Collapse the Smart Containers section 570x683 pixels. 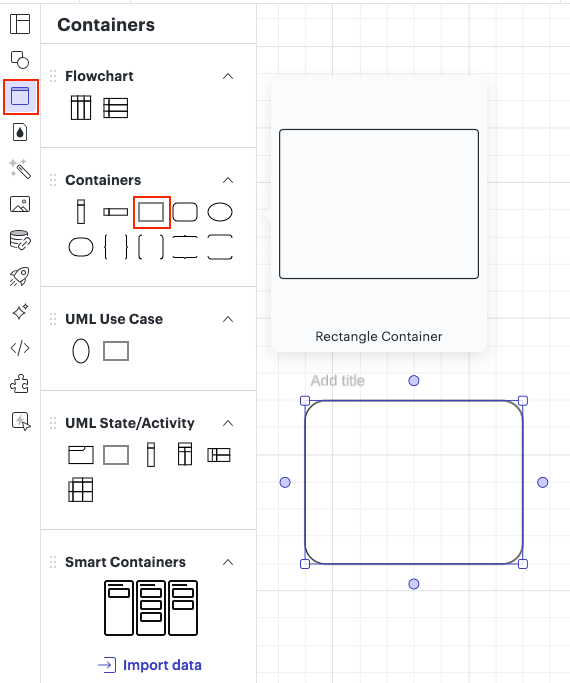pyautogui.click(x=228, y=562)
